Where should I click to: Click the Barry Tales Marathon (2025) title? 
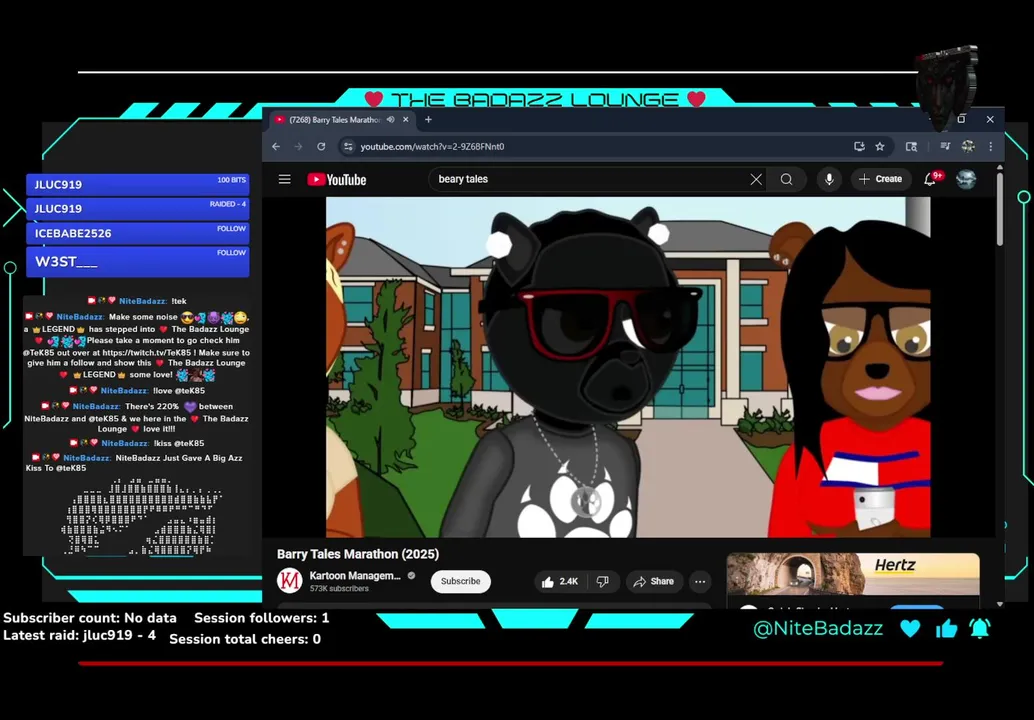click(x=358, y=555)
